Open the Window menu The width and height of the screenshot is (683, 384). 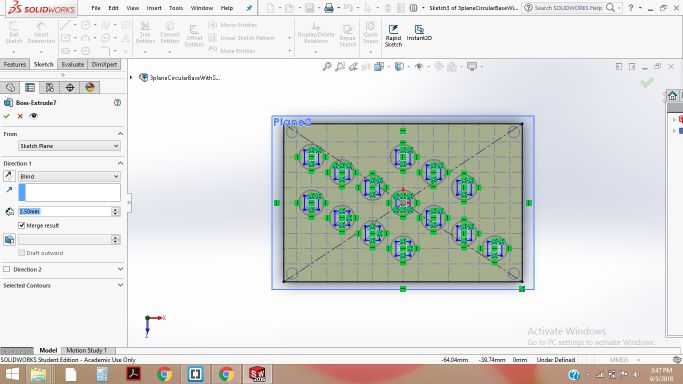click(202, 8)
